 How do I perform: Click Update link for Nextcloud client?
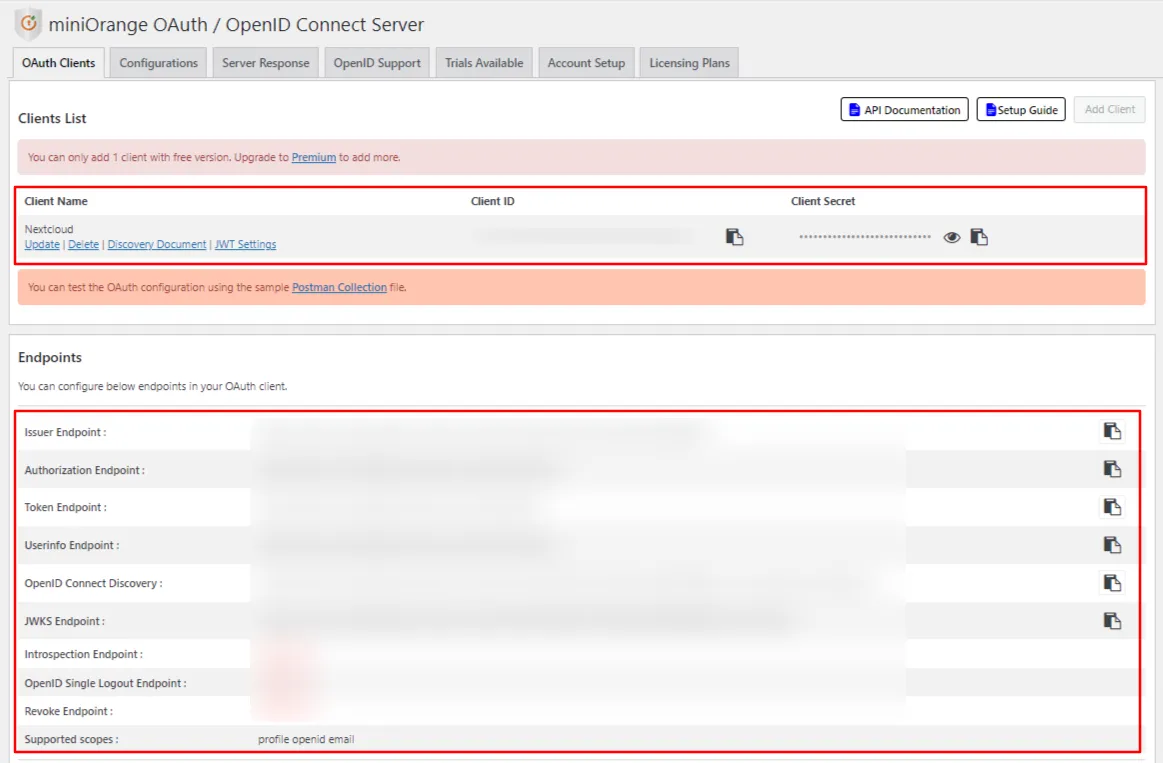pyautogui.click(x=42, y=244)
